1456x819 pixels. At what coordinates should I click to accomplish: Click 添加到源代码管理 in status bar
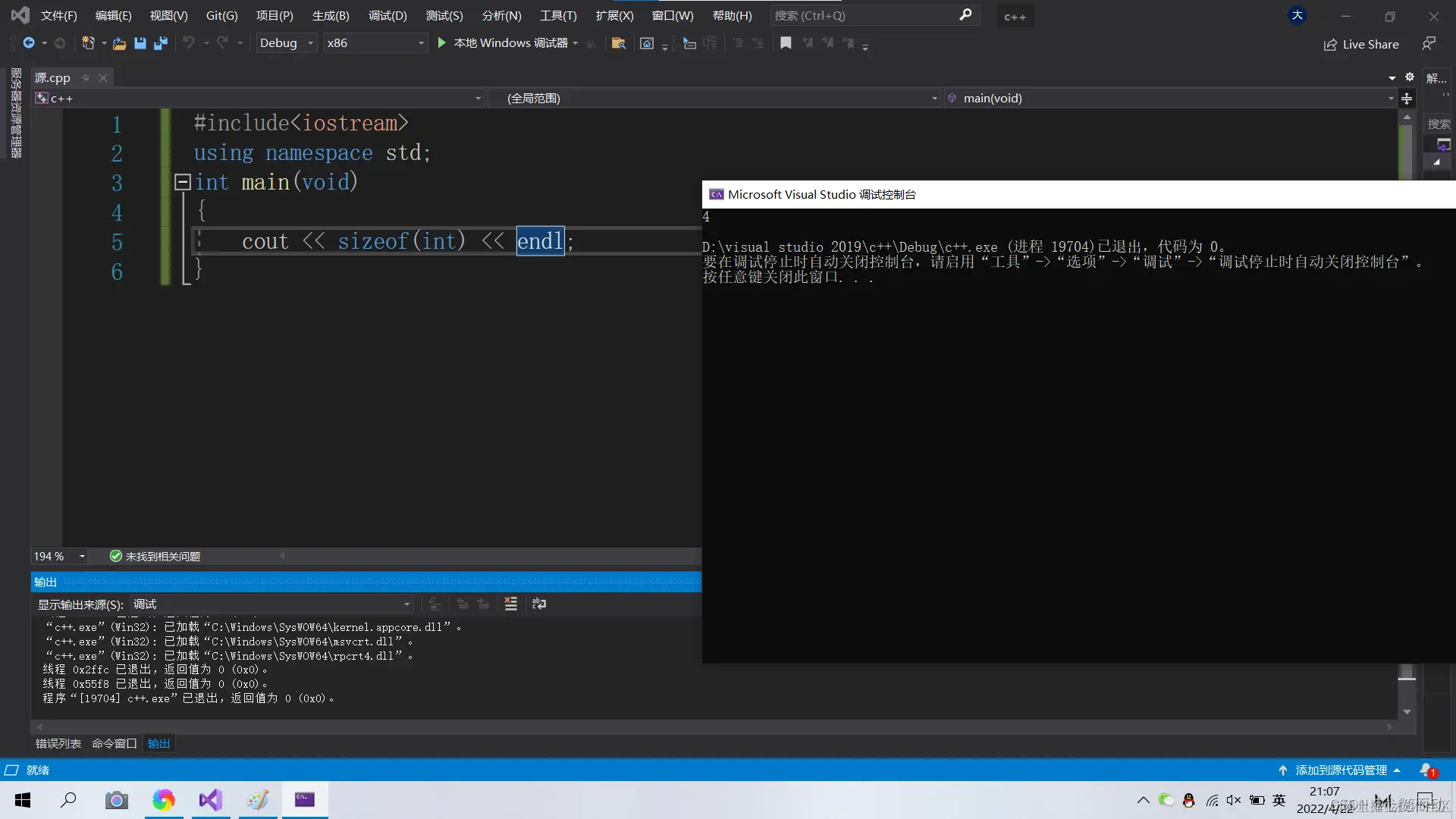pyautogui.click(x=1340, y=770)
